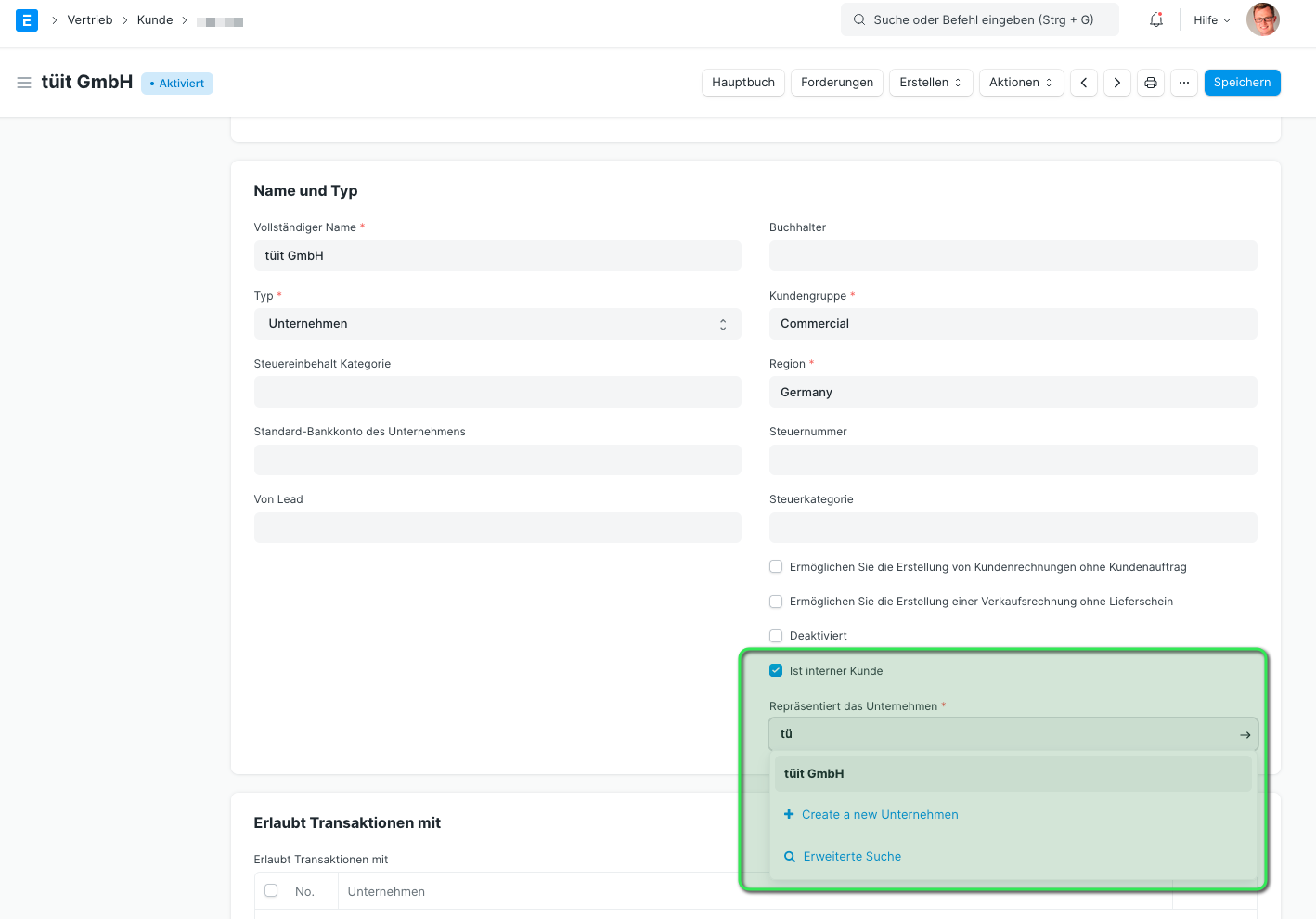The width and height of the screenshot is (1316, 919).
Task: Go to next customer record arrow
Action: click(1117, 83)
